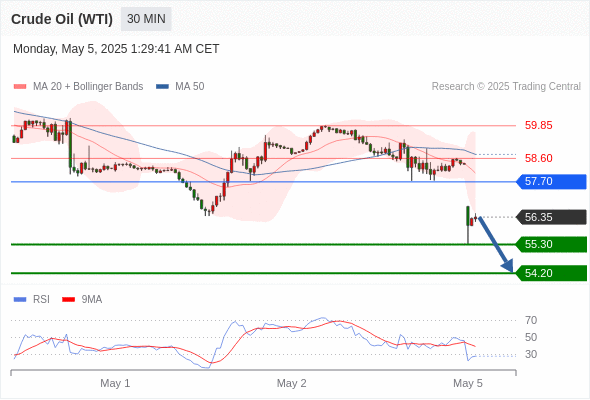Click the 55.30 green support tag
Viewport: 590px width, 400px height.
(x=552, y=245)
